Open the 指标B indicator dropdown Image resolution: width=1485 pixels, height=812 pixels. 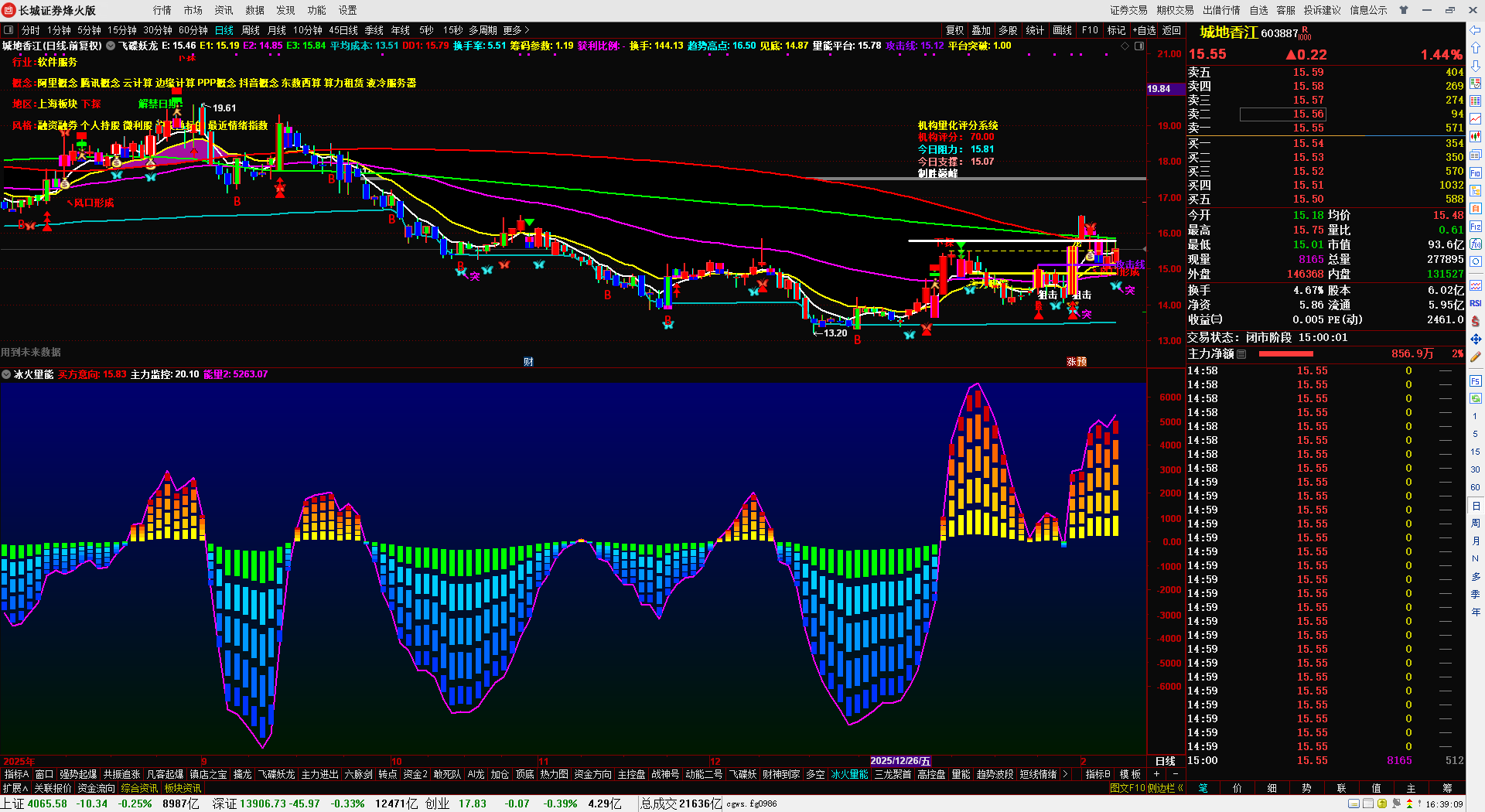(x=1098, y=774)
